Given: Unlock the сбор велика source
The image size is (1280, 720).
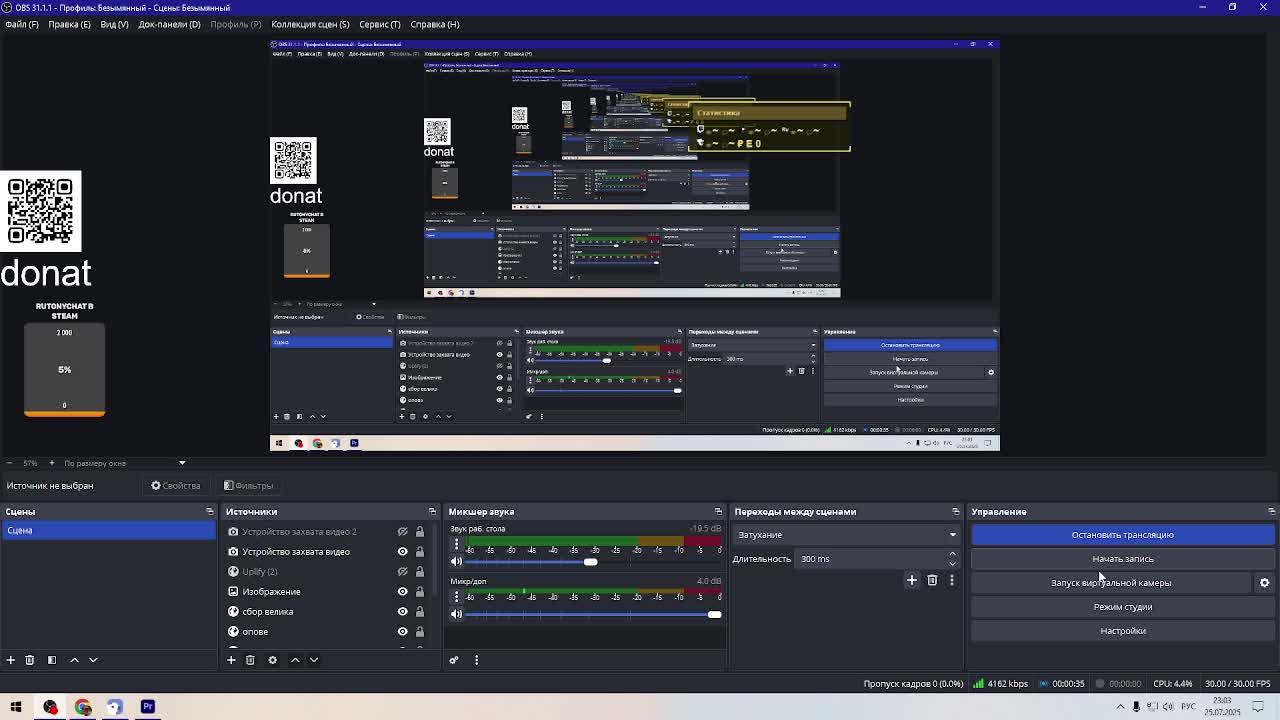Looking at the screenshot, I should pyautogui.click(x=420, y=612).
